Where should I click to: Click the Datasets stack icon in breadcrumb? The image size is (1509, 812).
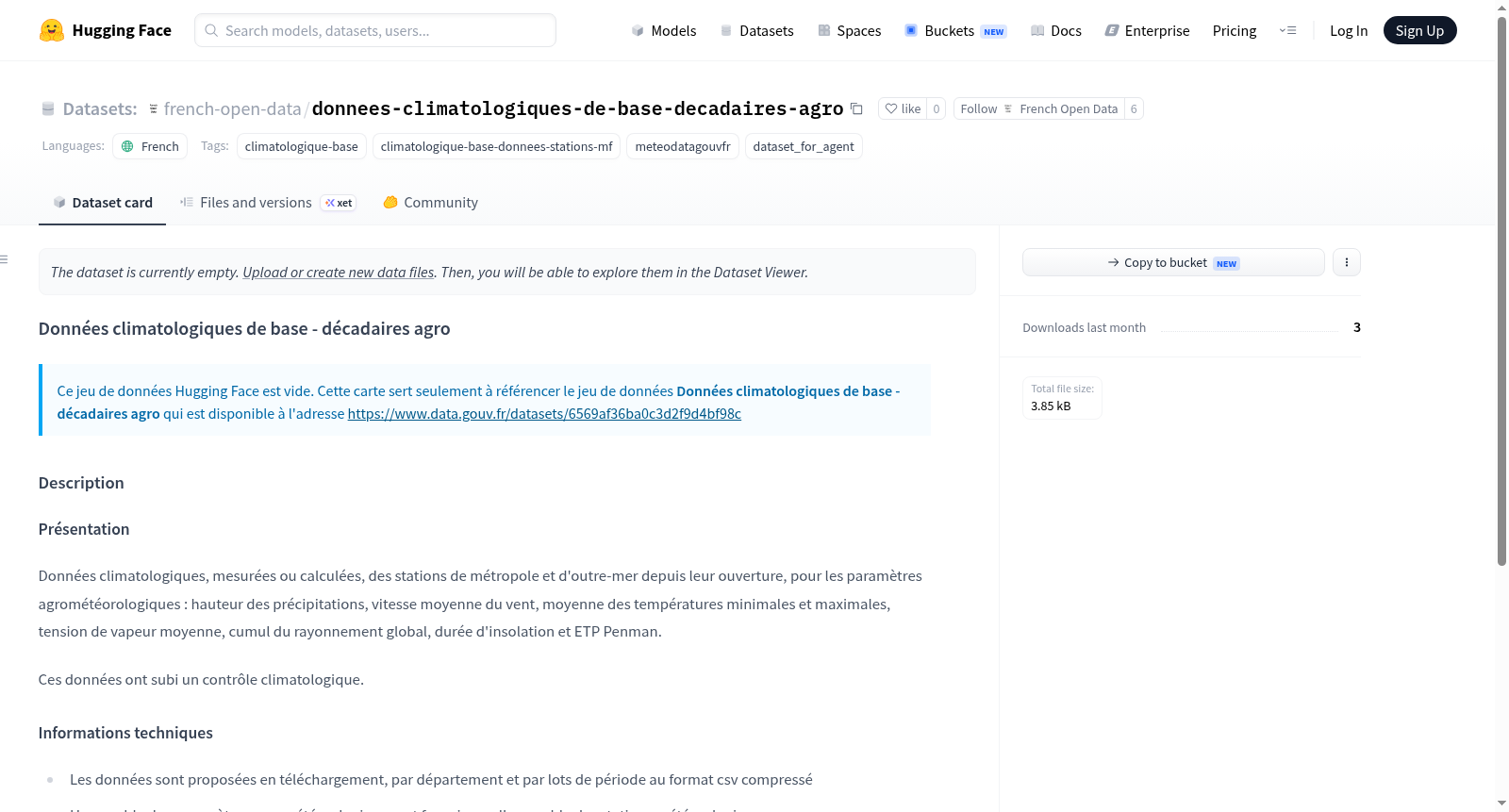(48, 108)
